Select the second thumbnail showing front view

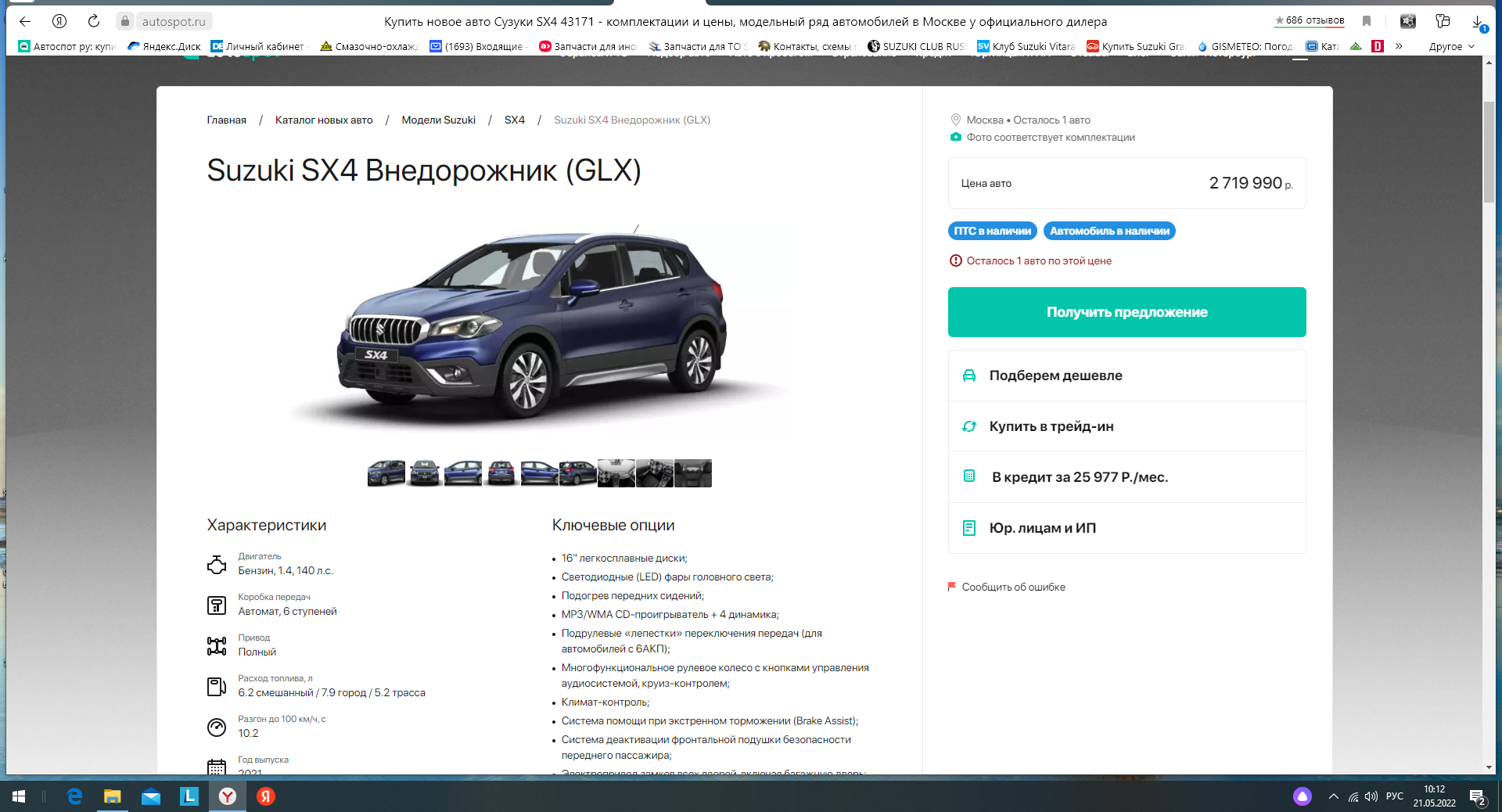[425, 473]
